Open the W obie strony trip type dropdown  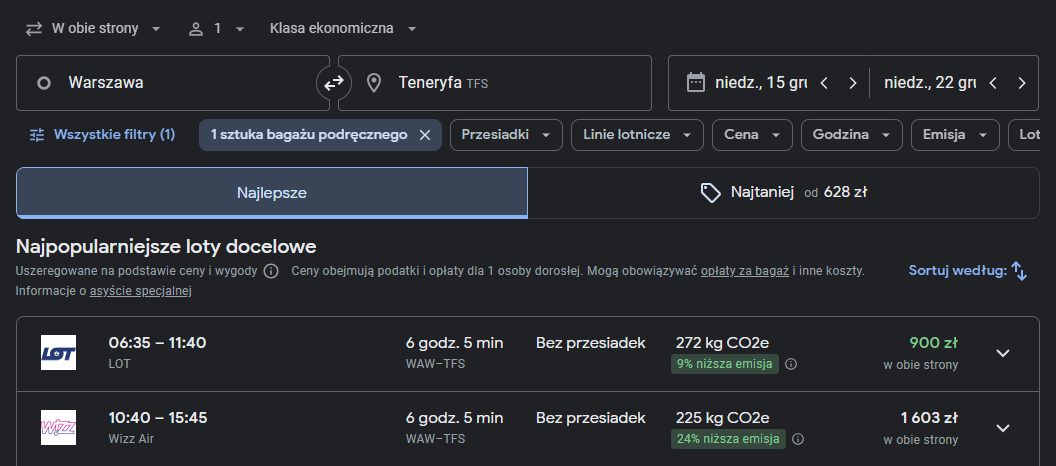tap(93, 29)
